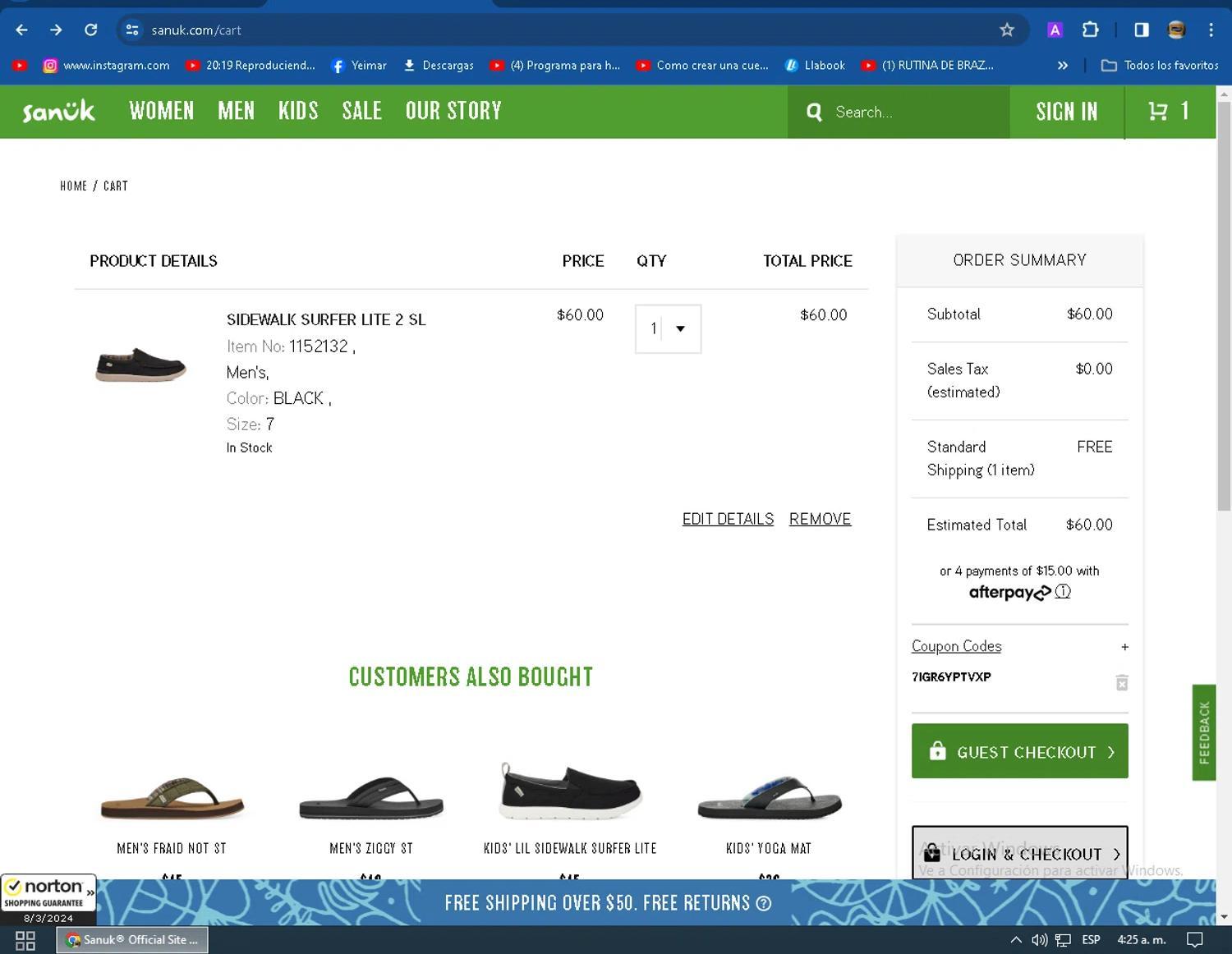1232x954 pixels.
Task: Open the SALE menu
Action: coord(362,111)
